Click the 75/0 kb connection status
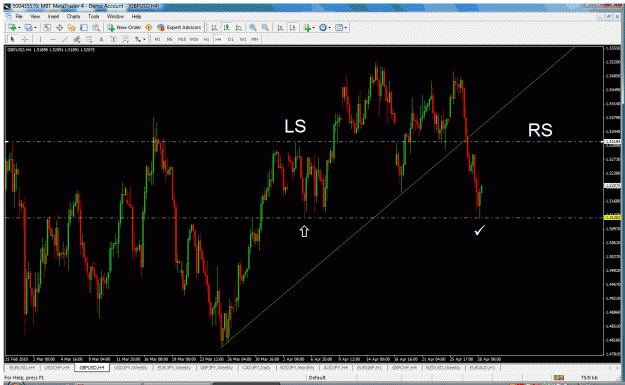 589,377
